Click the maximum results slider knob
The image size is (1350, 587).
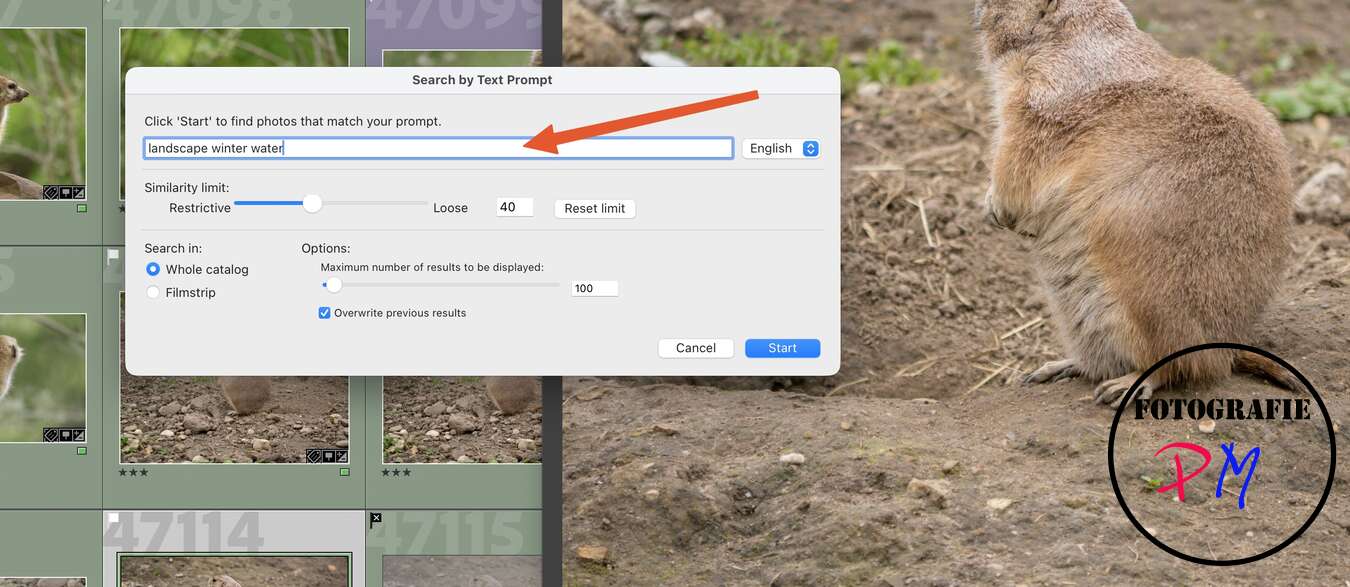pyautogui.click(x=334, y=285)
